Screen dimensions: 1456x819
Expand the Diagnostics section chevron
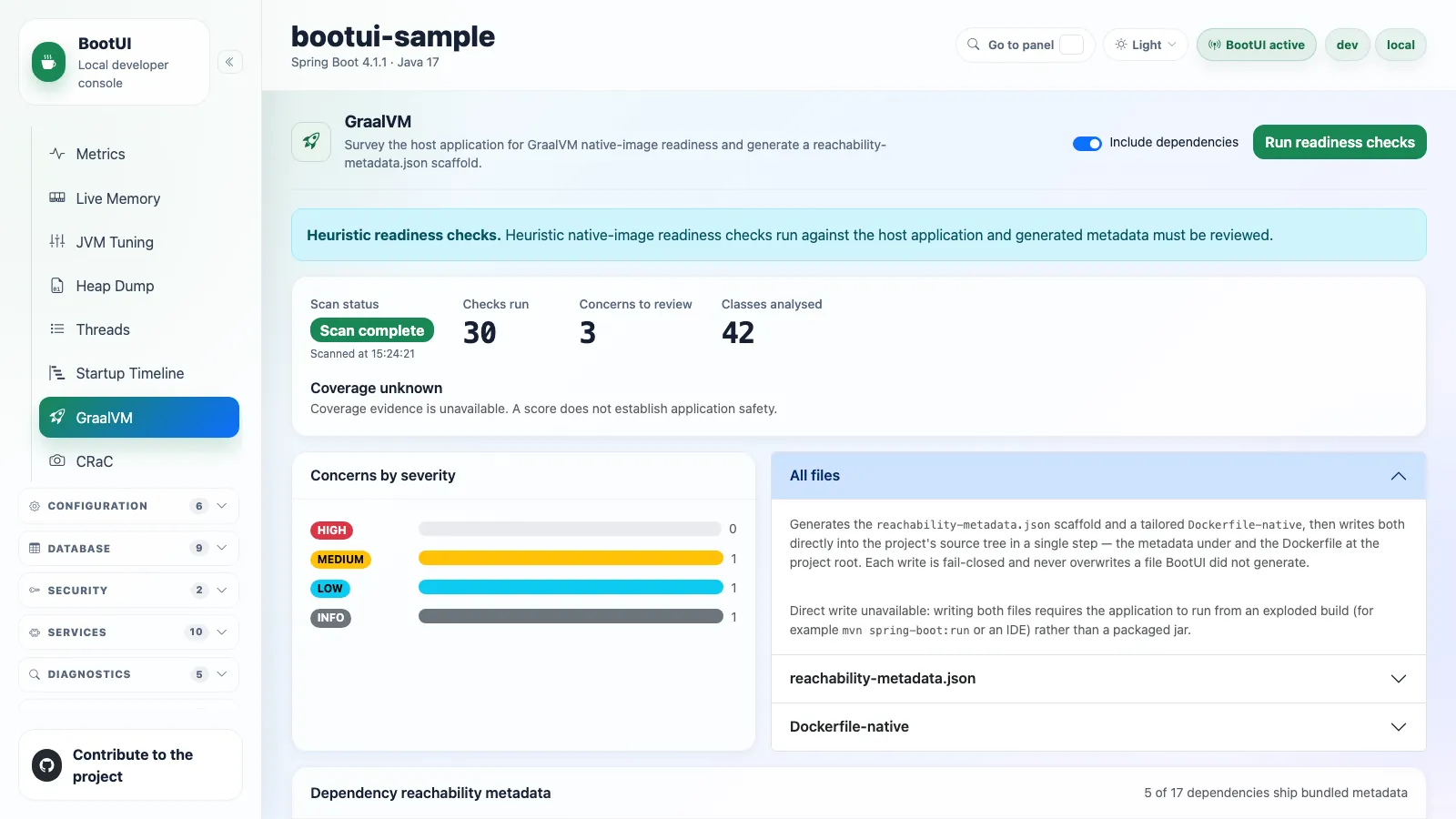(222, 674)
